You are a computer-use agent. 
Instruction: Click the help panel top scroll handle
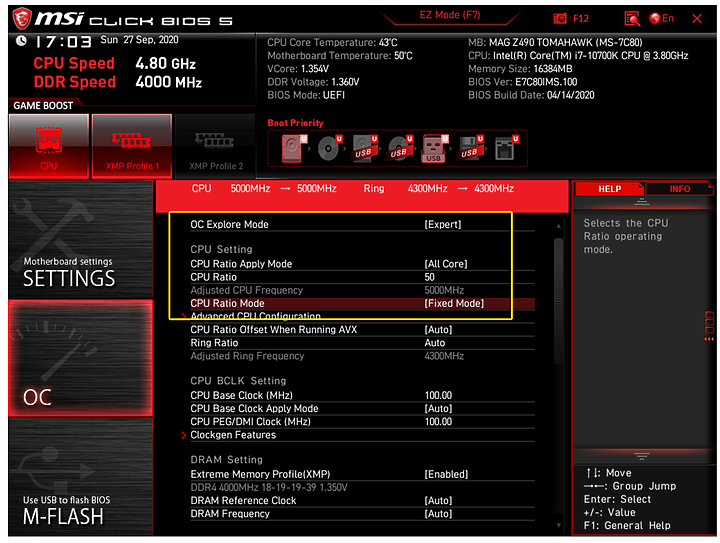pos(641,202)
